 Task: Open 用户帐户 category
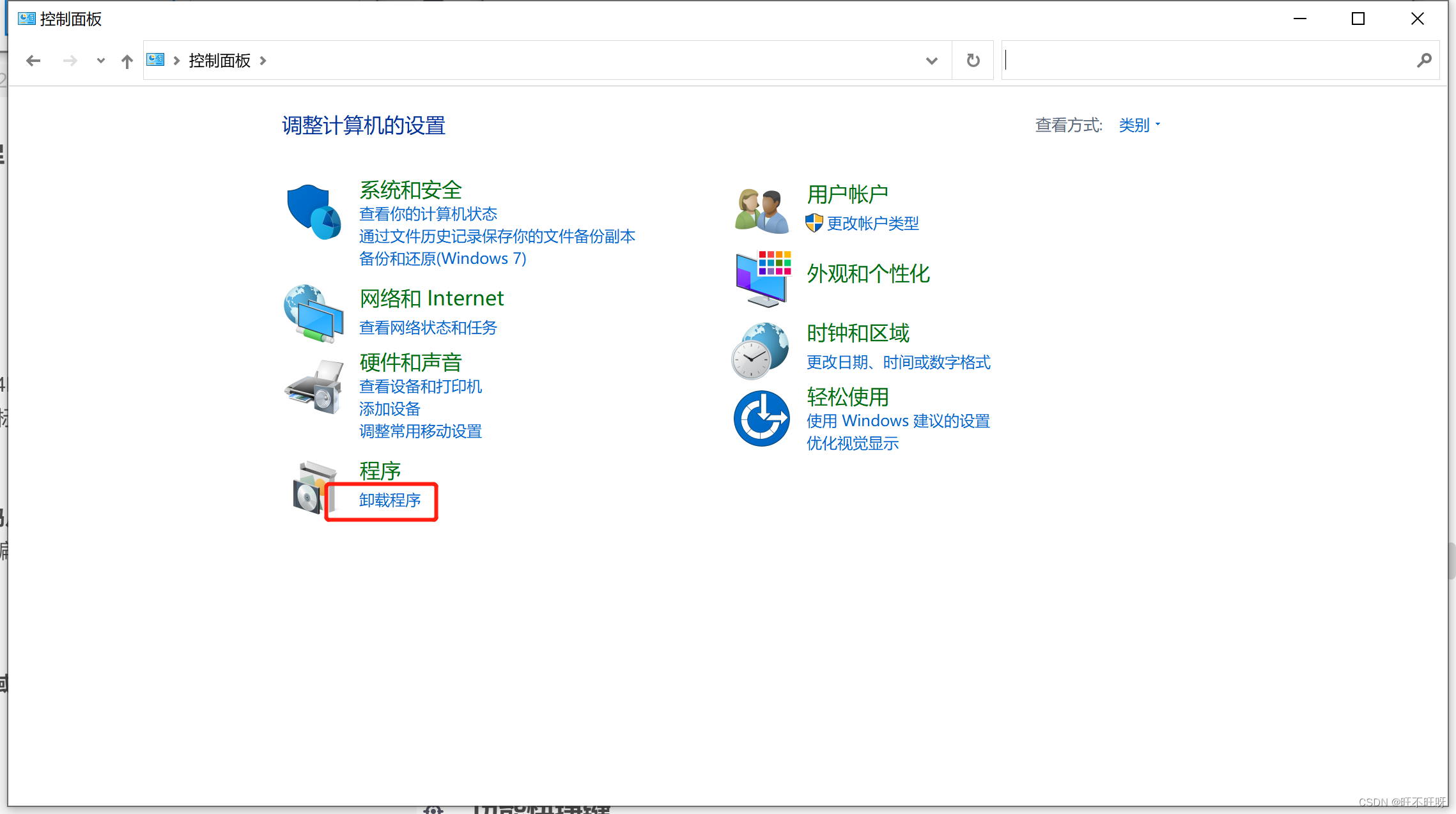pyautogui.click(x=848, y=194)
